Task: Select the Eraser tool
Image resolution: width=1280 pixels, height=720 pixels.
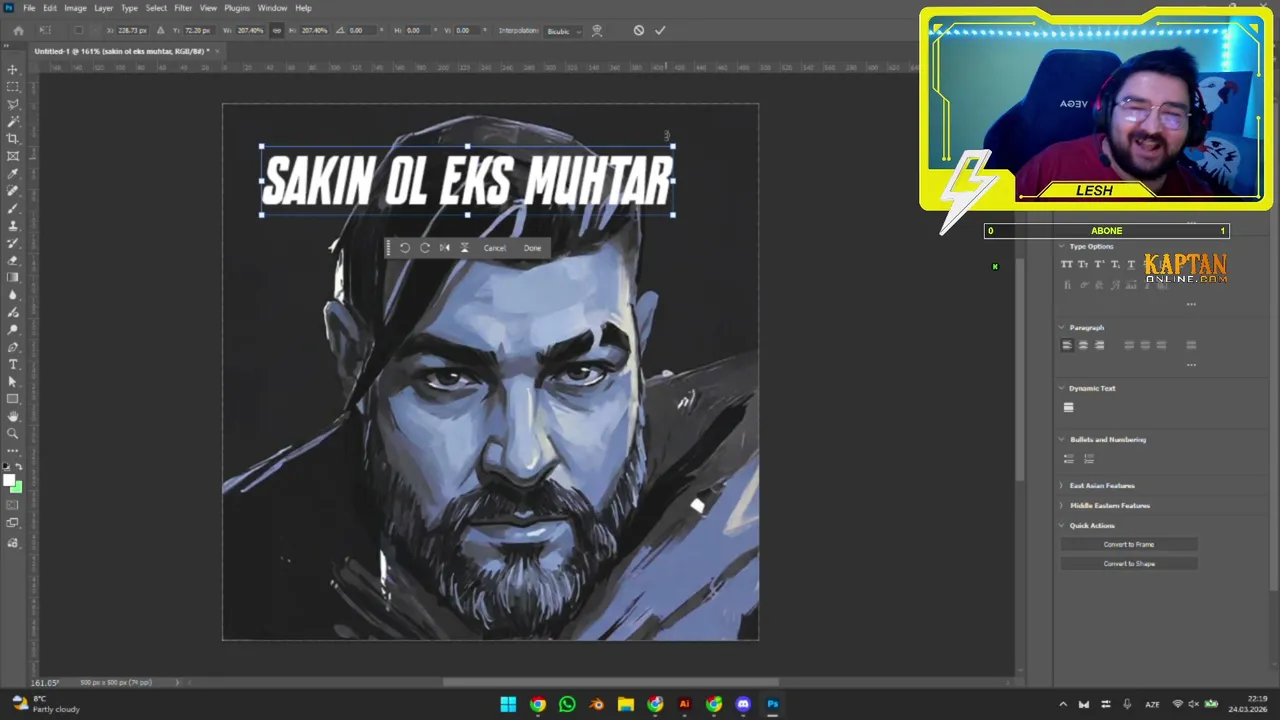Action: point(13,260)
